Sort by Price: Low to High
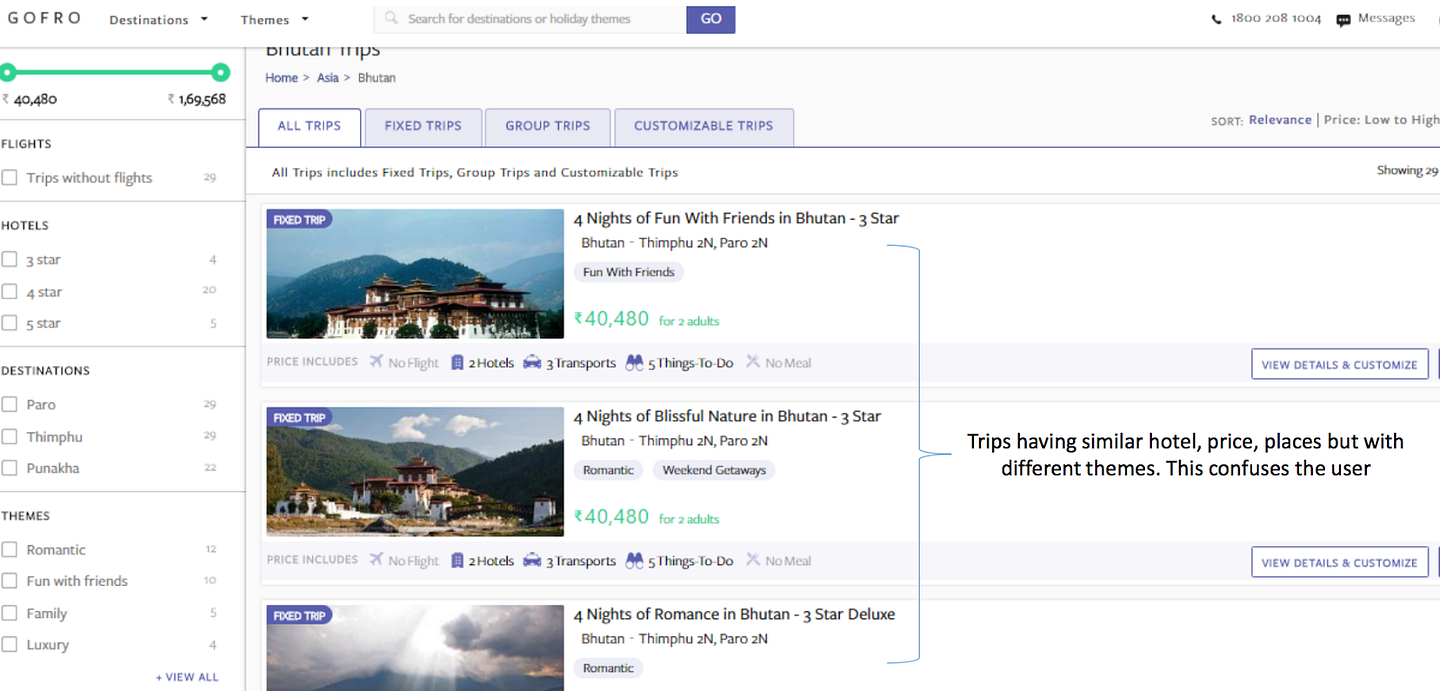 (1382, 120)
